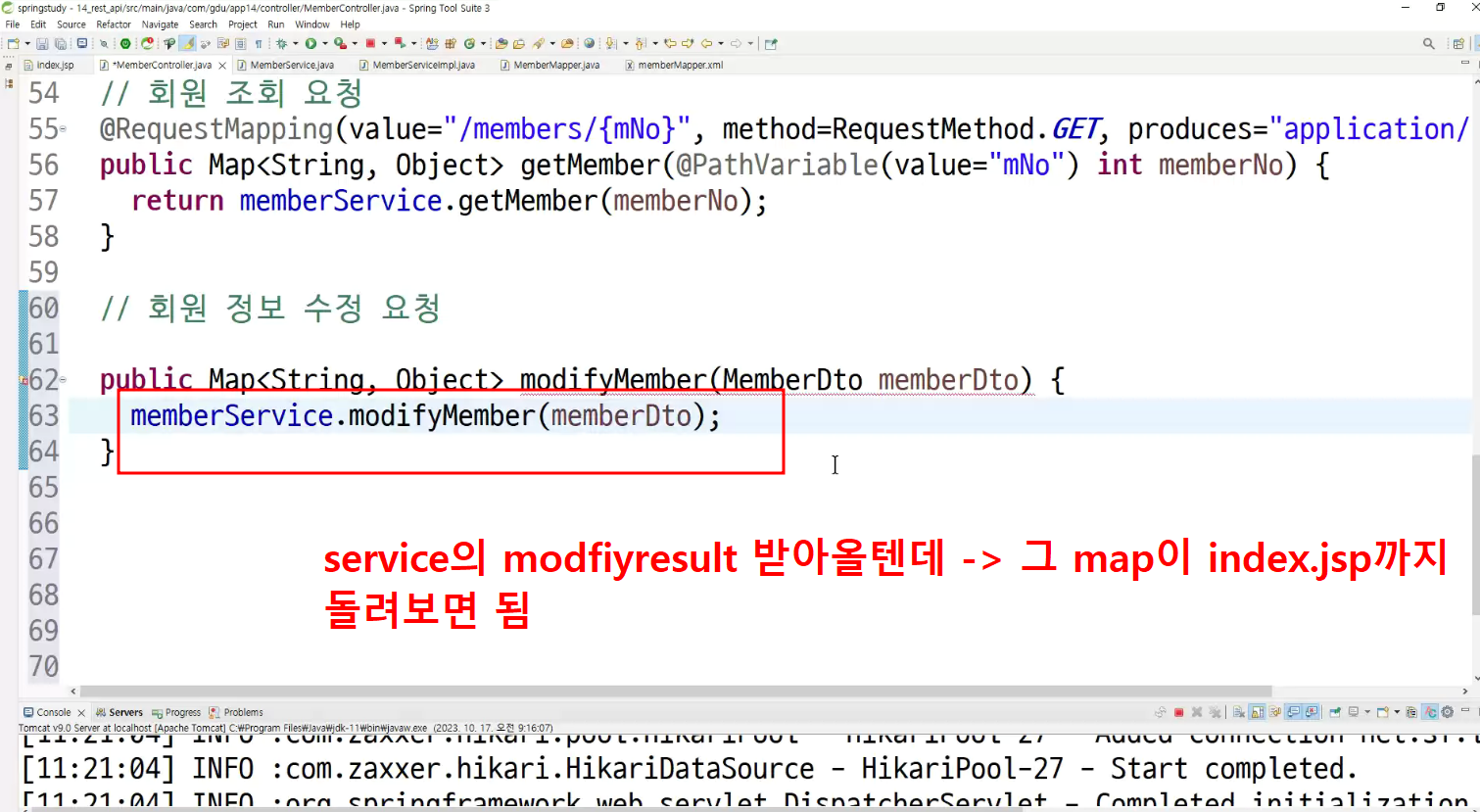Open the Window menu
Screen dimensions: 1480x812
pos(311,24)
